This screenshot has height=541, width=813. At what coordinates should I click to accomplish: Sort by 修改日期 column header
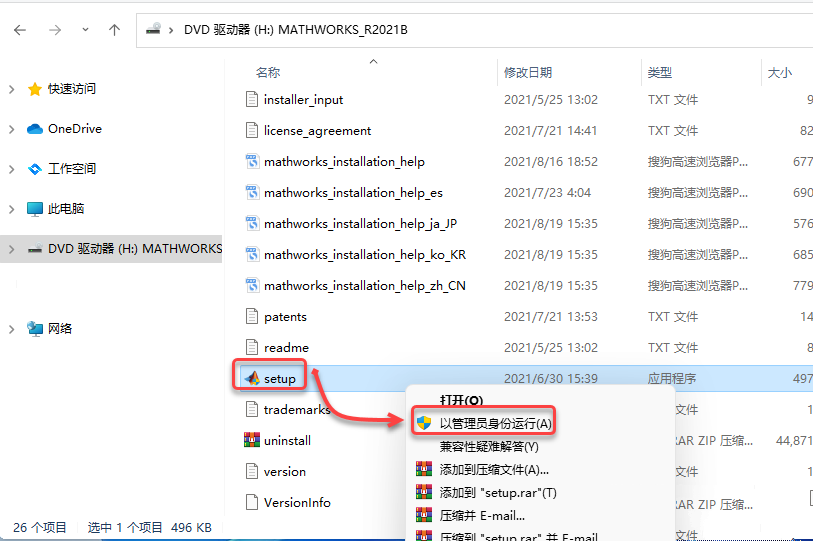tap(528, 73)
